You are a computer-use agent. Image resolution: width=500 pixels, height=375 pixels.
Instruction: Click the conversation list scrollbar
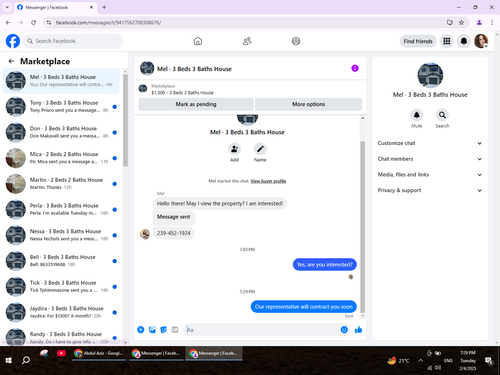(125, 120)
